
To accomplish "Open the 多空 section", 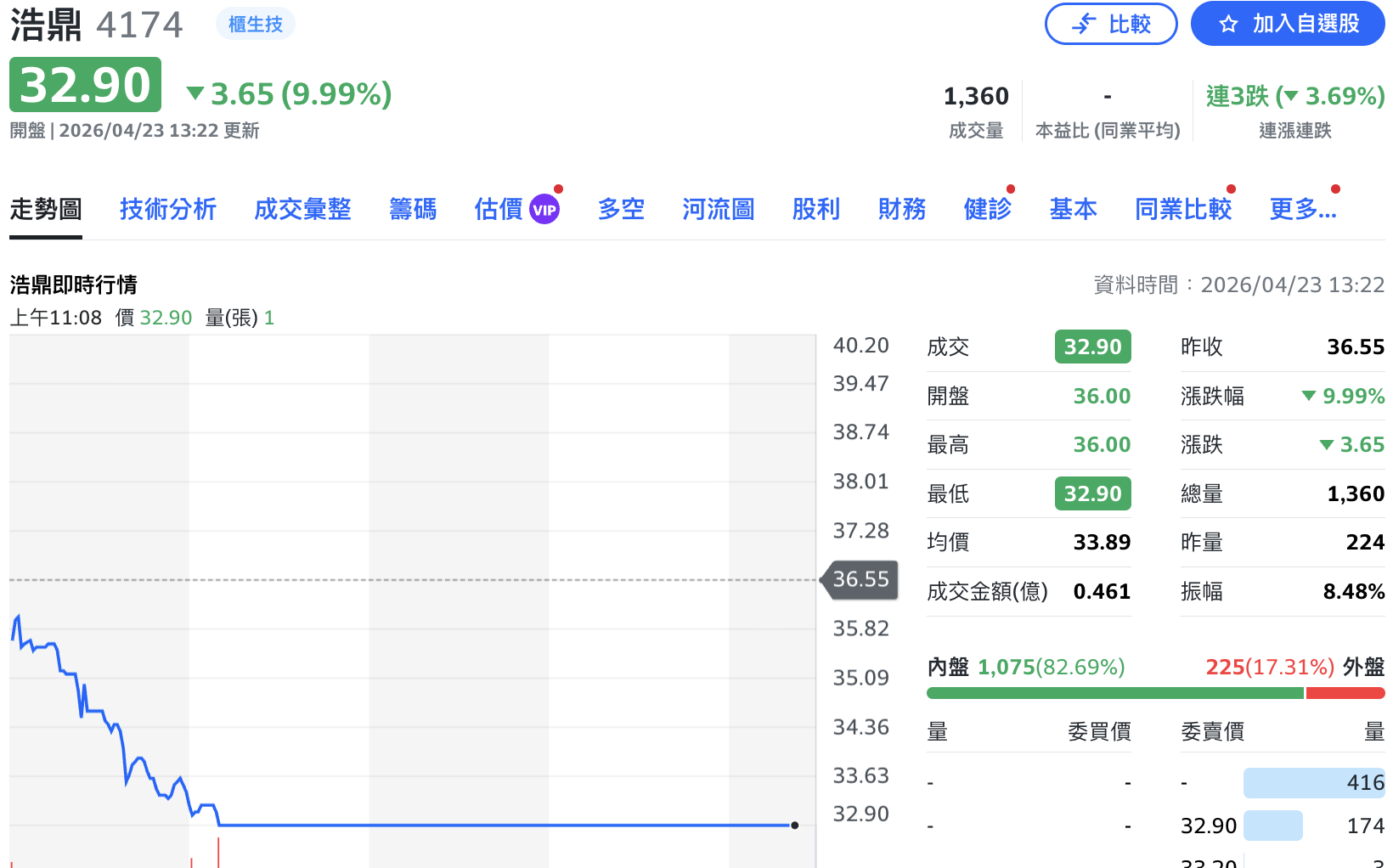I will click(621, 209).
